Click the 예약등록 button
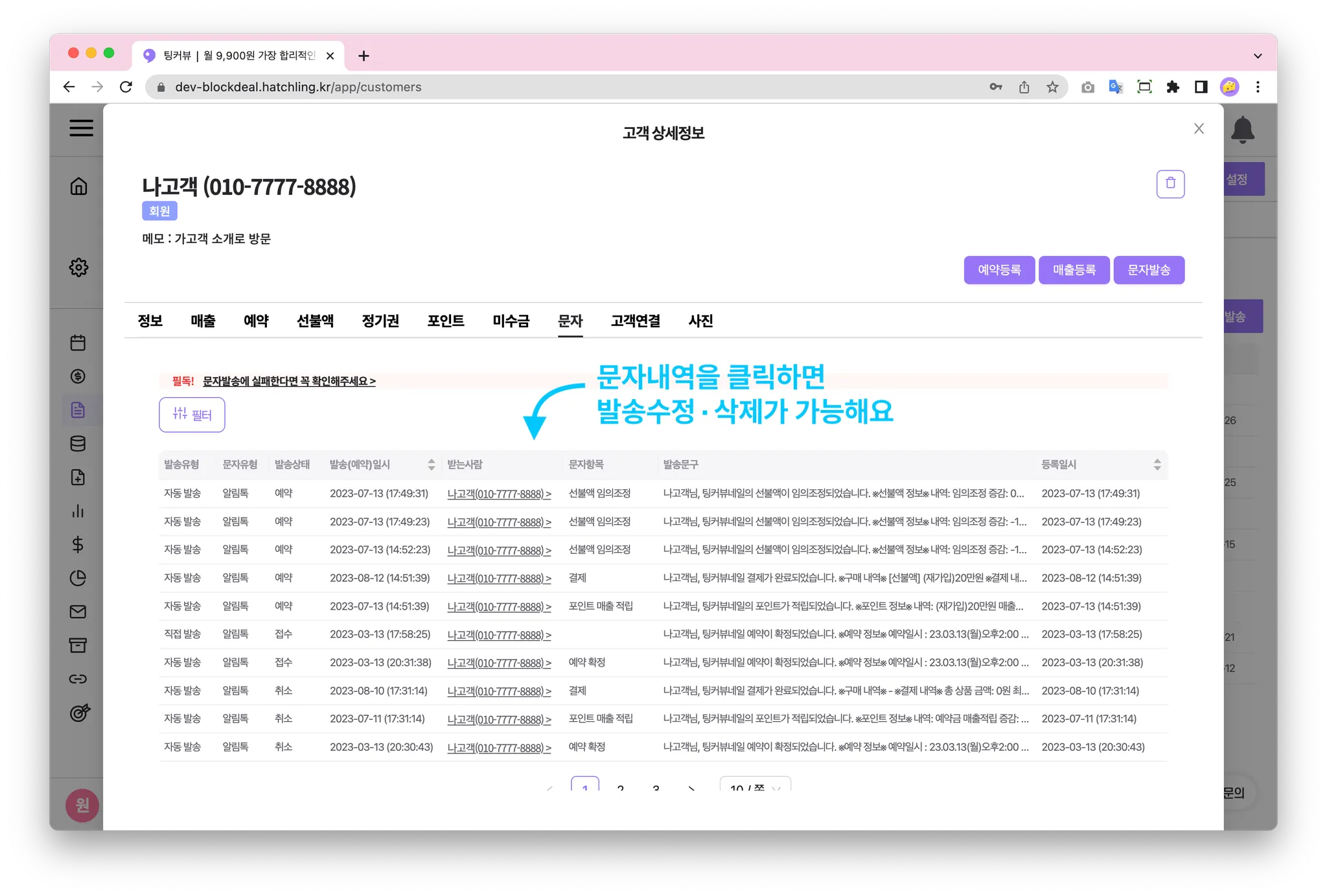The width and height of the screenshot is (1327, 896). (x=998, y=270)
